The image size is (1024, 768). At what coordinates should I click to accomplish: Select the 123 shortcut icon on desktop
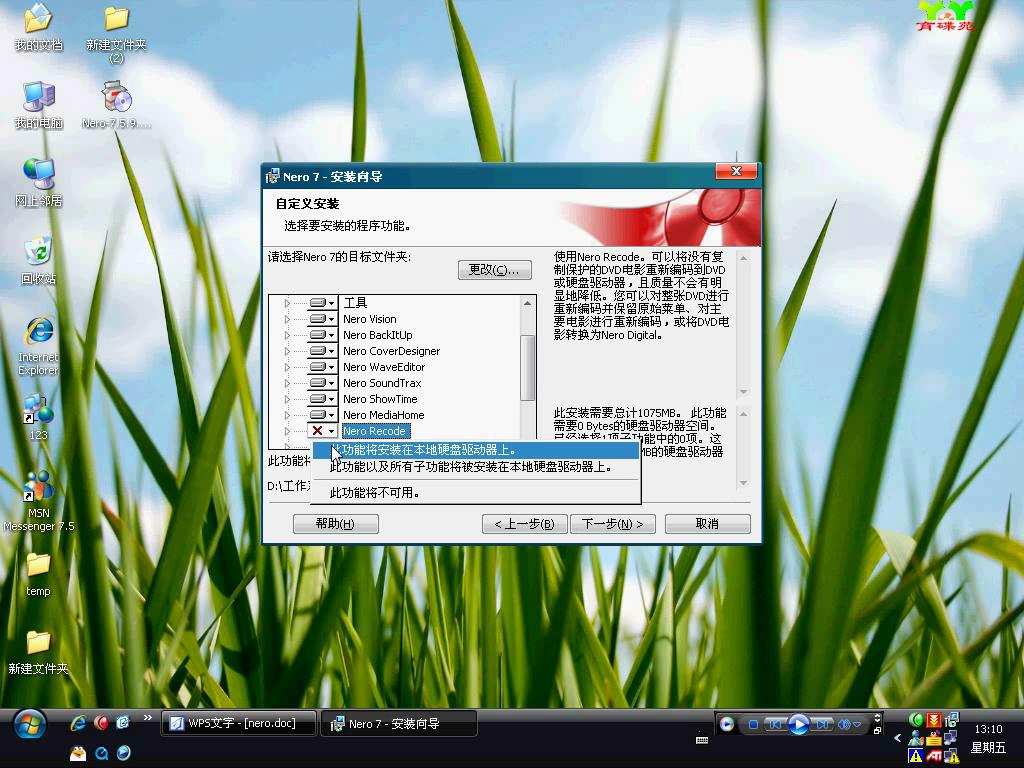click(39, 417)
